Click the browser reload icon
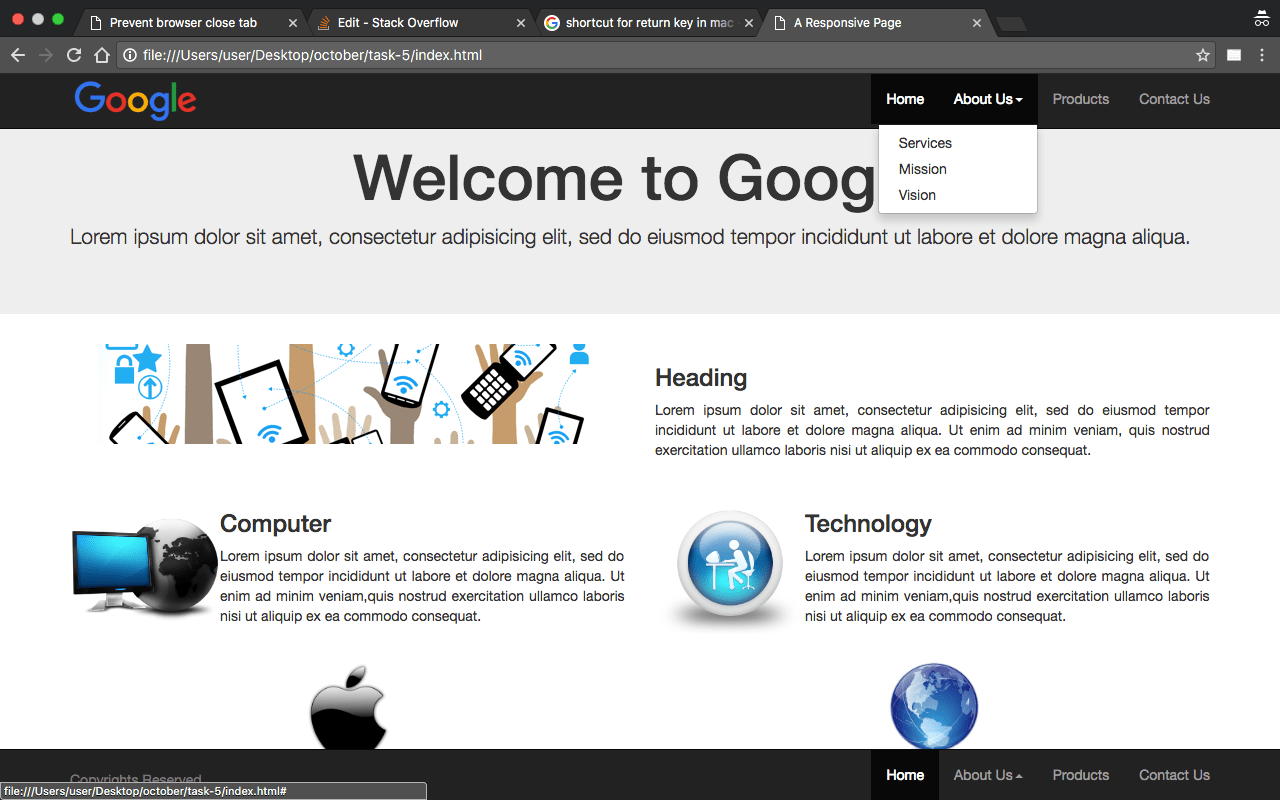Viewport: 1280px width, 800px height. [73, 55]
